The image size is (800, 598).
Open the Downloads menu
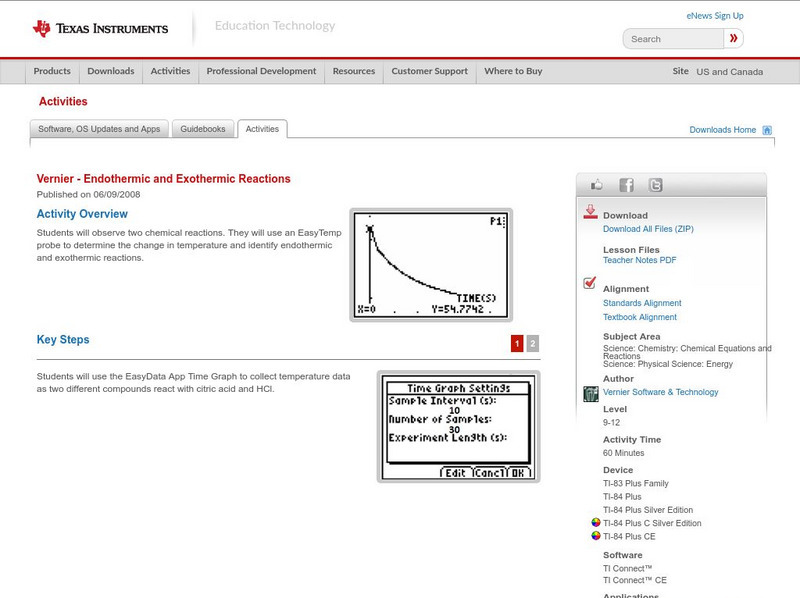click(111, 71)
